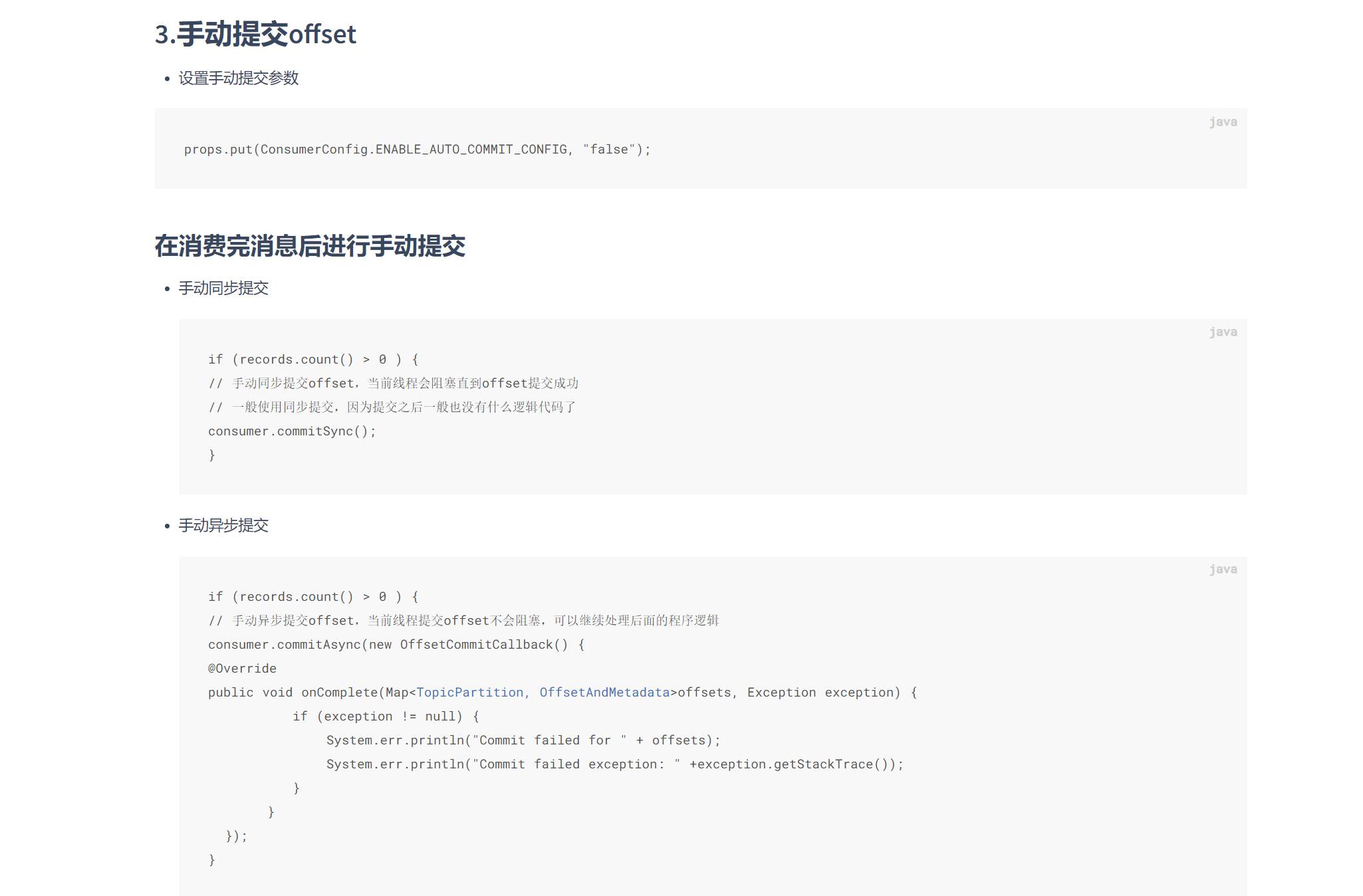Click java label on ENABLE_AUTO_COMMIT code block
This screenshot has height=896, width=1363.
click(x=1222, y=122)
